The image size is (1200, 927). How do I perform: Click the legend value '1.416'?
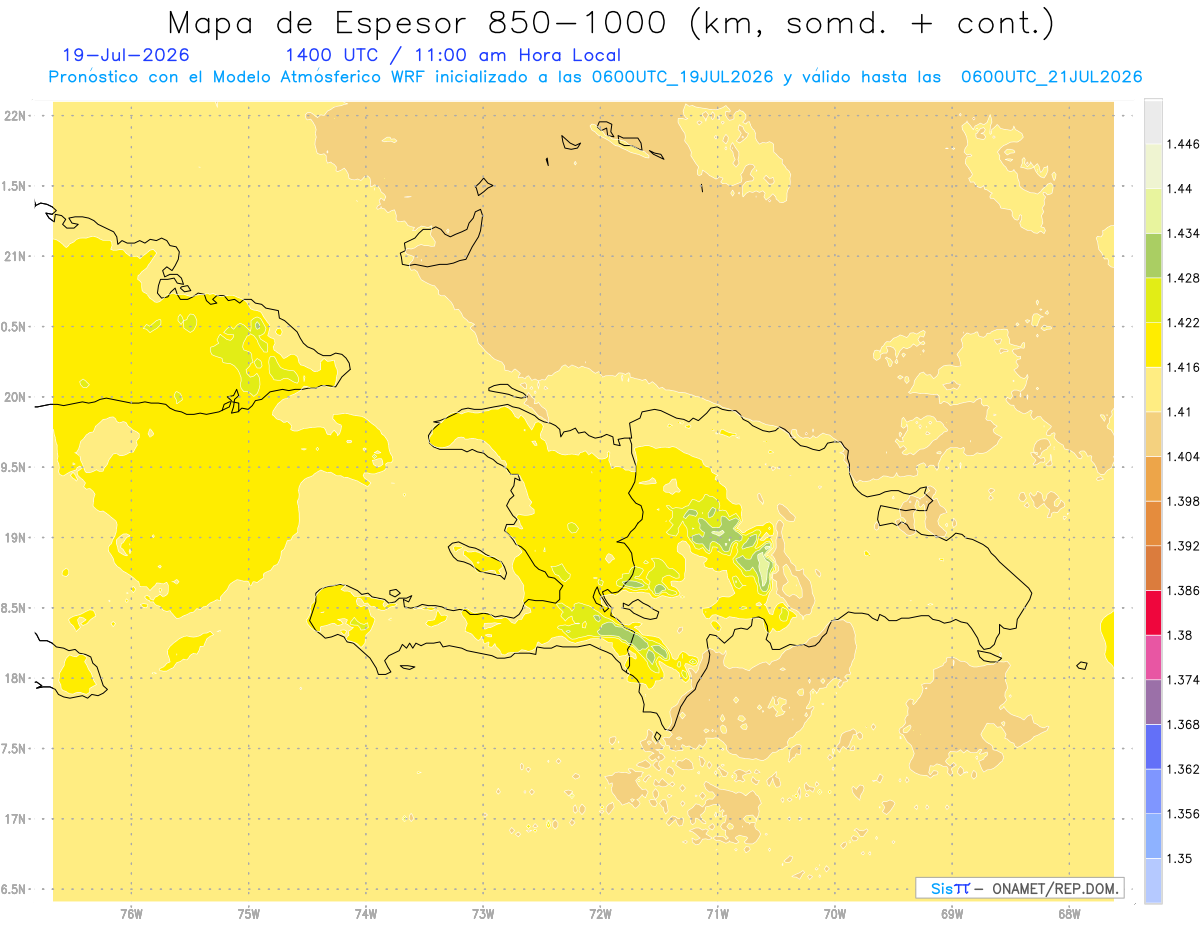click(x=1183, y=367)
